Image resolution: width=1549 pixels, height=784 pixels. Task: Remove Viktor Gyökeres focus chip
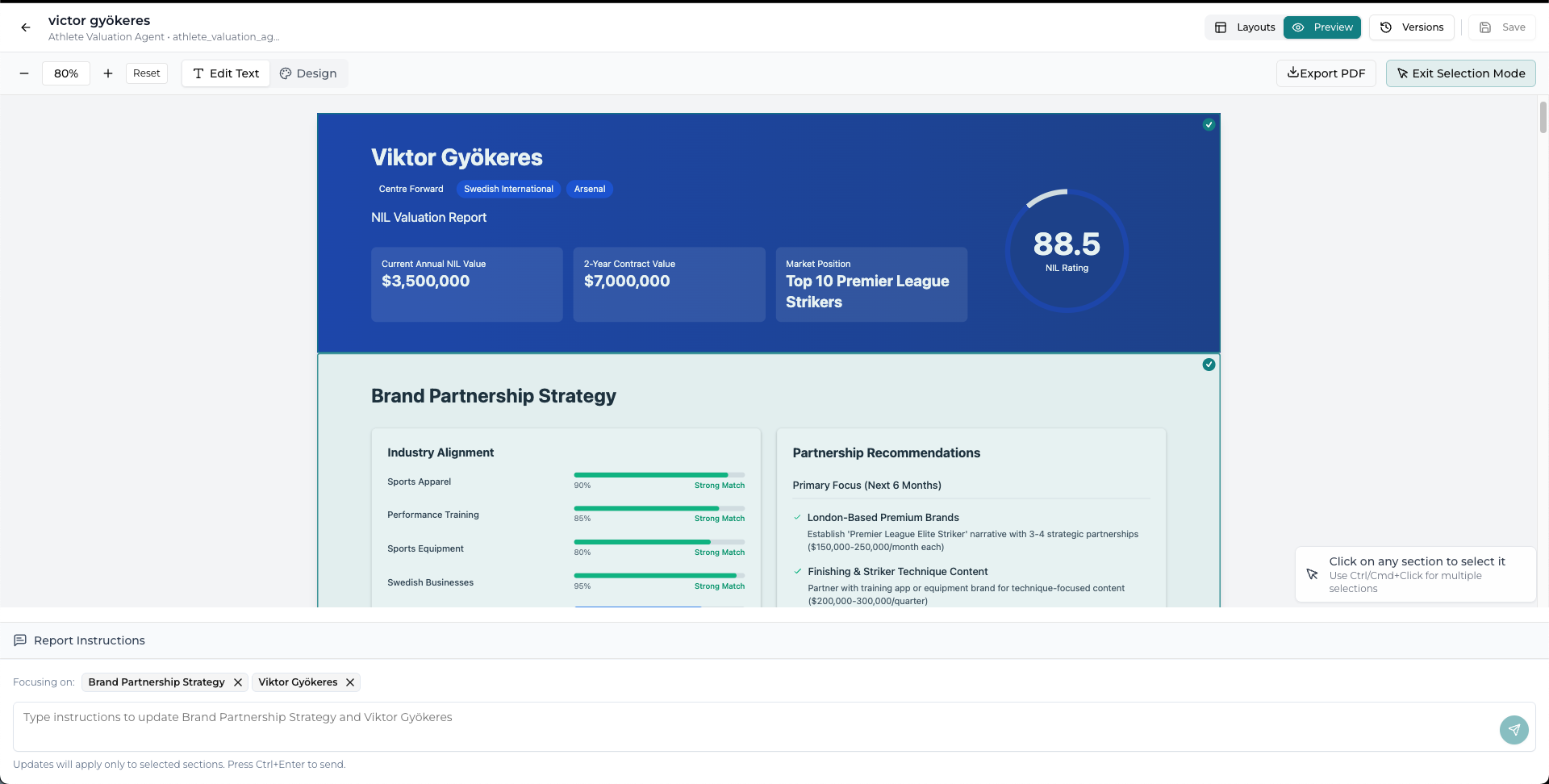(350, 682)
